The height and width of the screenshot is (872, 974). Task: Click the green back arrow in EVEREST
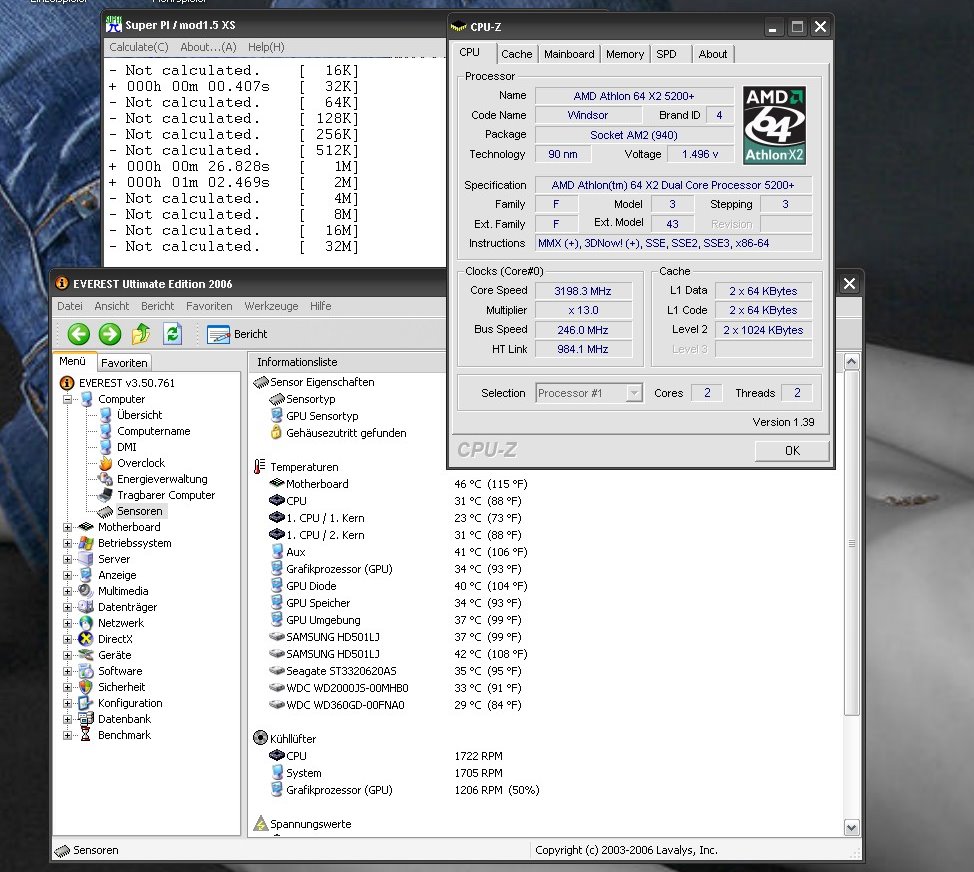click(79, 334)
